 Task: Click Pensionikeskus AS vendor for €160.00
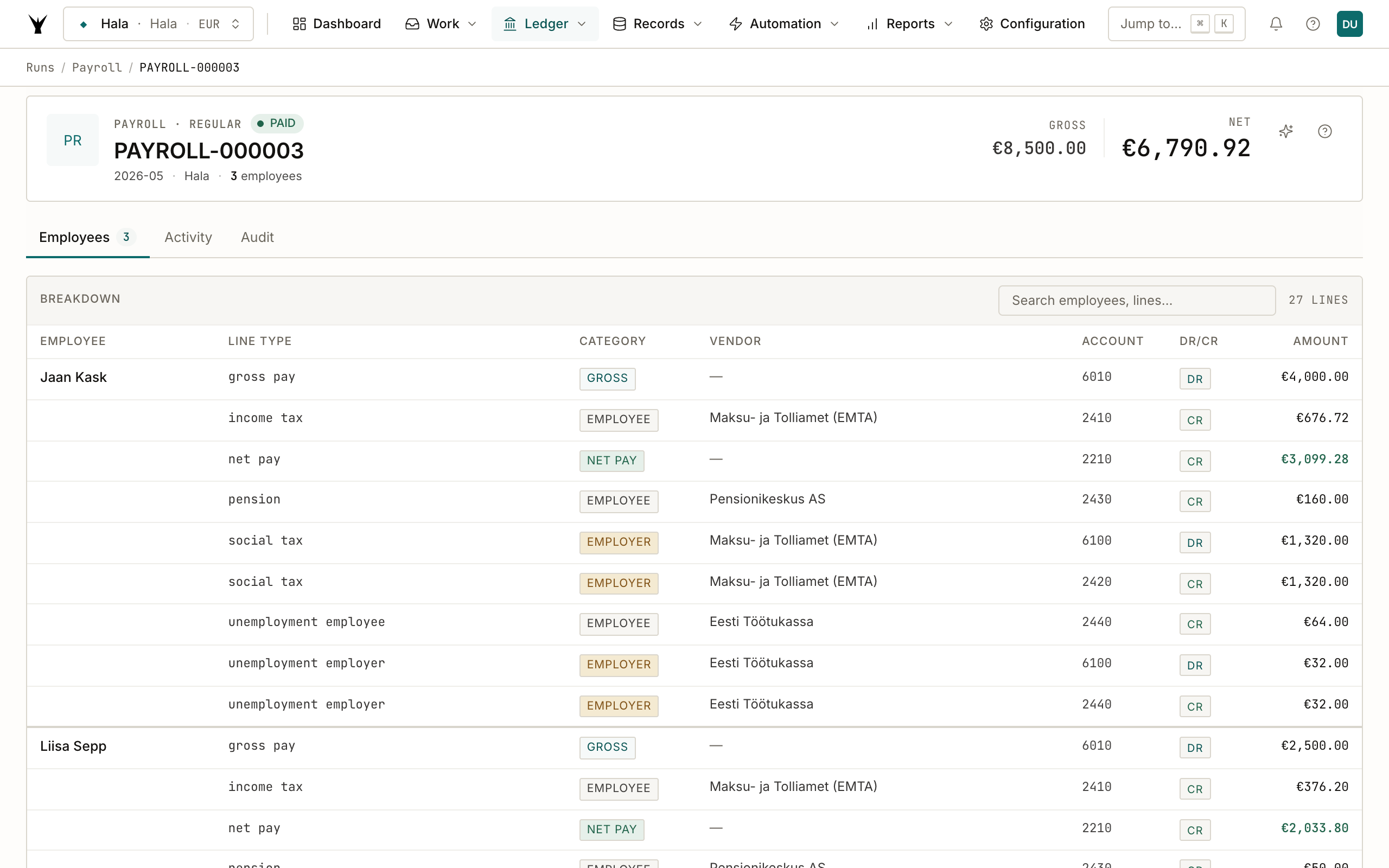tap(767, 500)
